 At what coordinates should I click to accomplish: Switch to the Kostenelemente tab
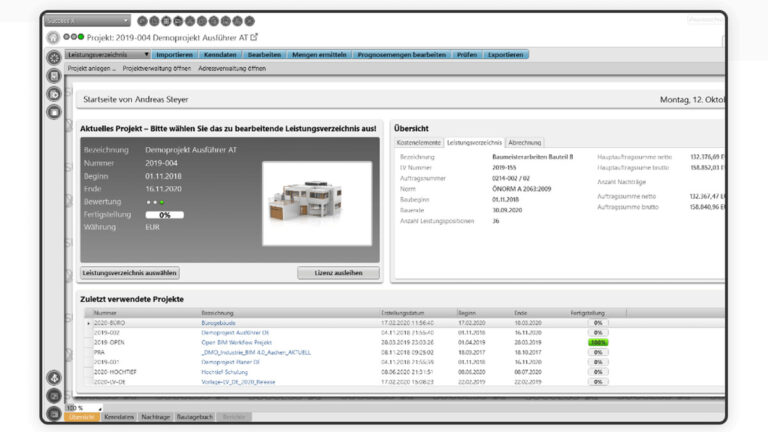pyautogui.click(x=419, y=143)
